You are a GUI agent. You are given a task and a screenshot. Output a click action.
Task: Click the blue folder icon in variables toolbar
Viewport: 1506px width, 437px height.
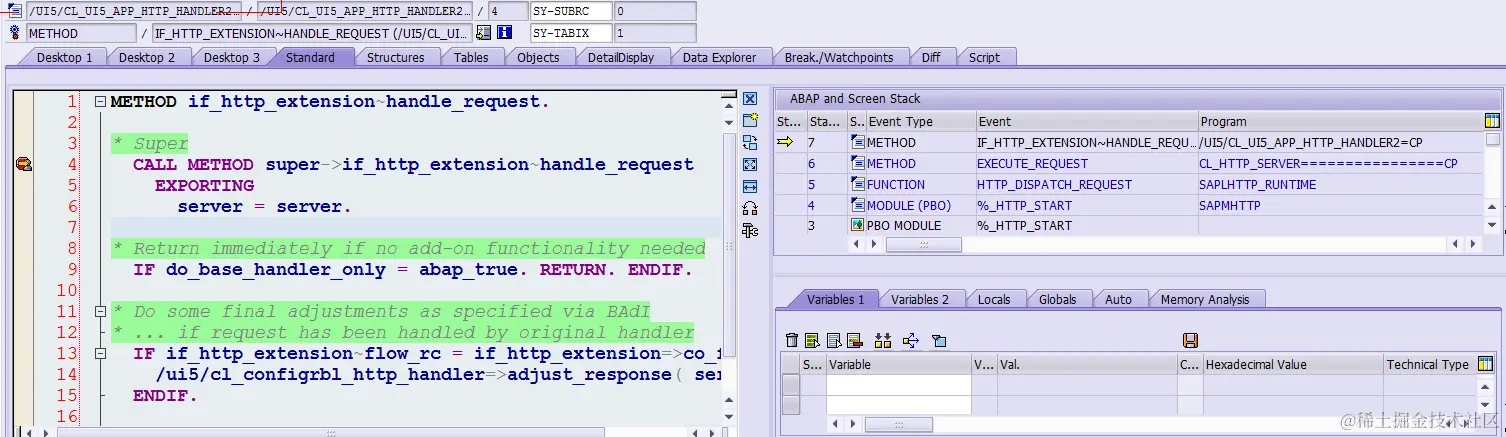click(939, 341)
